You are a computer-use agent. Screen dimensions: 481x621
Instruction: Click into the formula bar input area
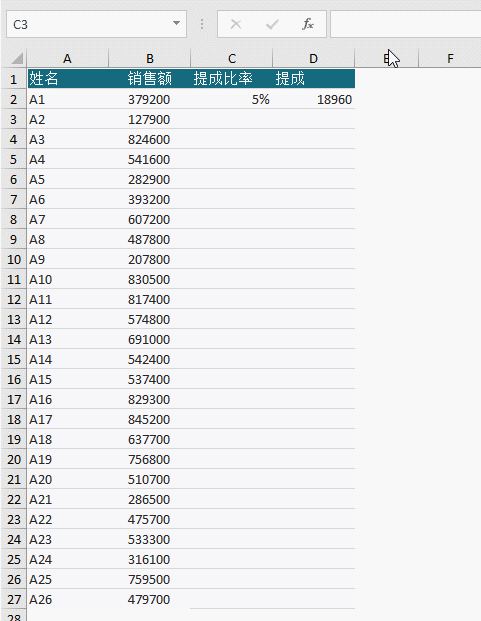[x=406, y=25]
